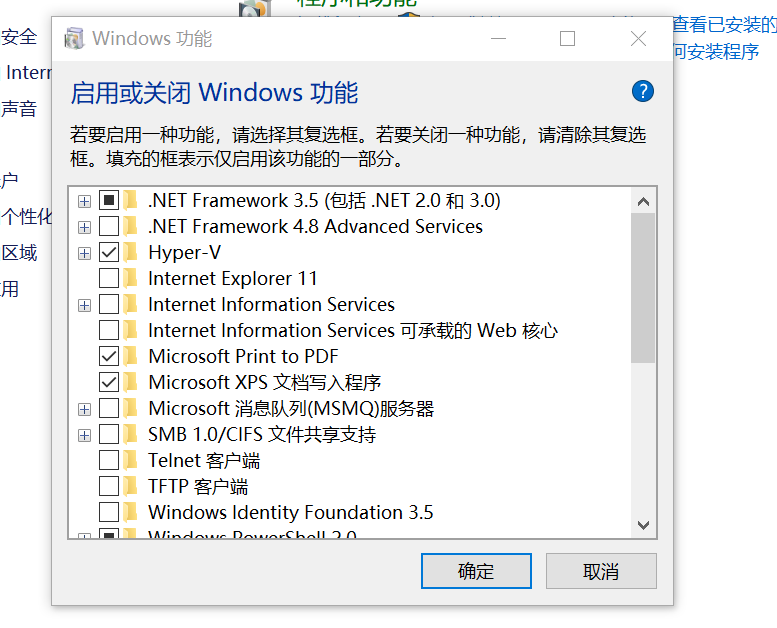Click the scroll down arrow in feature list
Image resolution: width=777 pixels, height=628 pixels.
coord(643,526)
